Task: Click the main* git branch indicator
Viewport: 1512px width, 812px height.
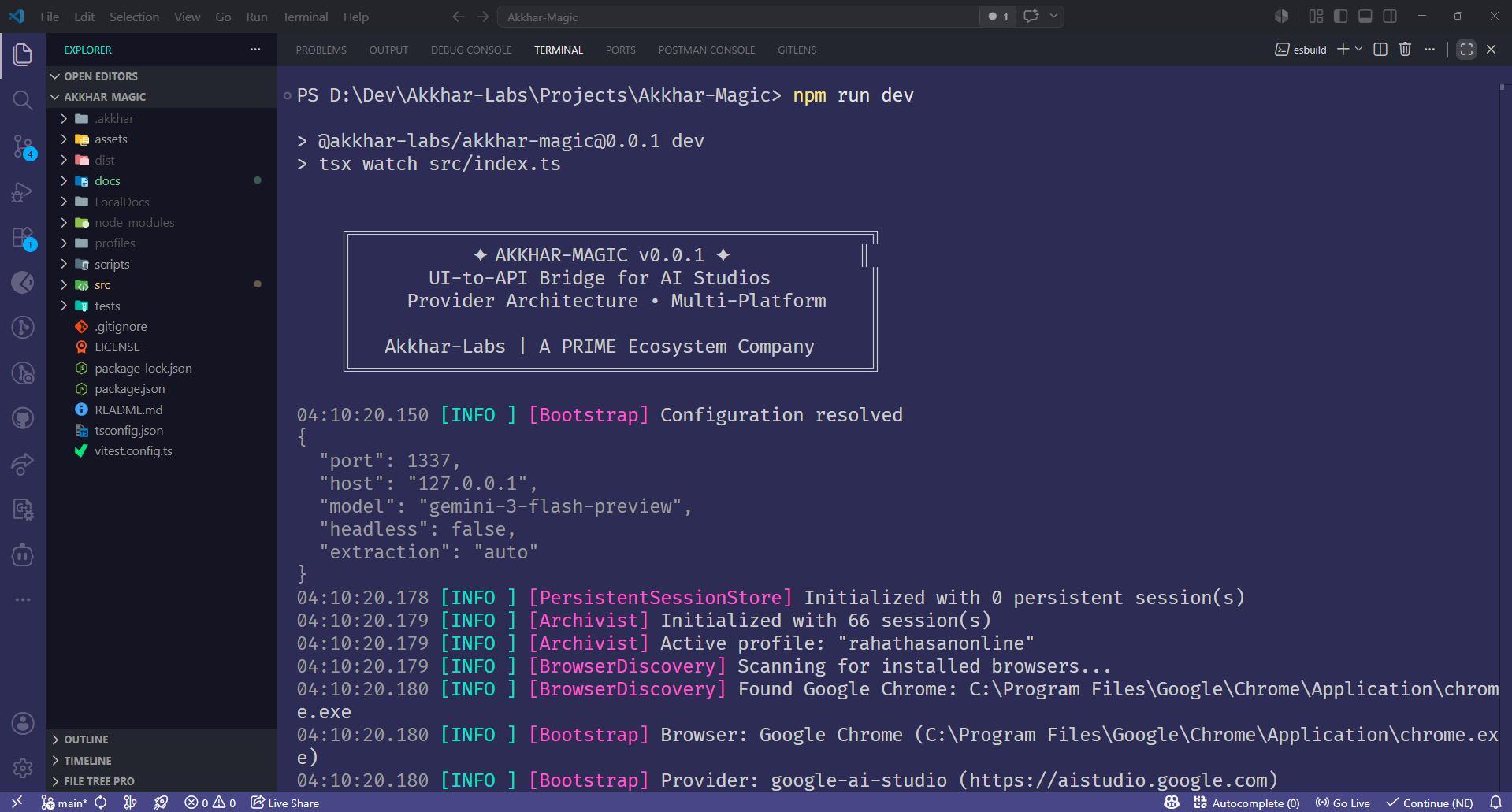Action: click(64, 803)
